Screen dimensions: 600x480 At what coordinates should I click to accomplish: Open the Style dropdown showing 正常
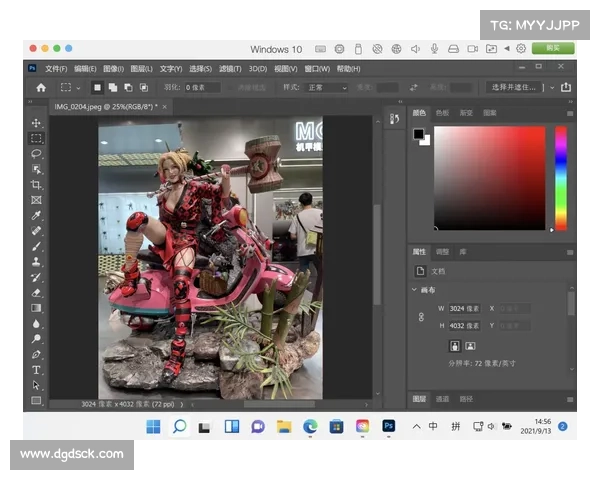(x=327, y=88)
